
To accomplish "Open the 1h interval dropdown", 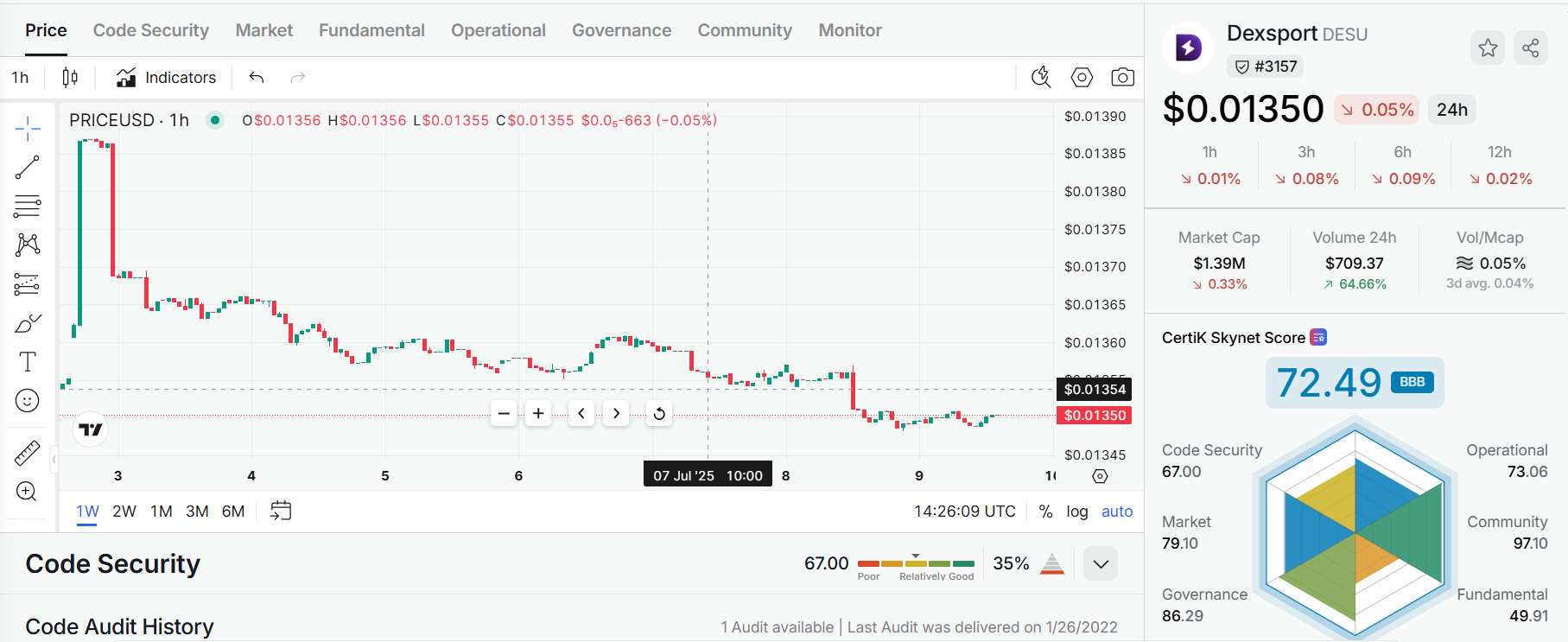I will click(21, 78).
